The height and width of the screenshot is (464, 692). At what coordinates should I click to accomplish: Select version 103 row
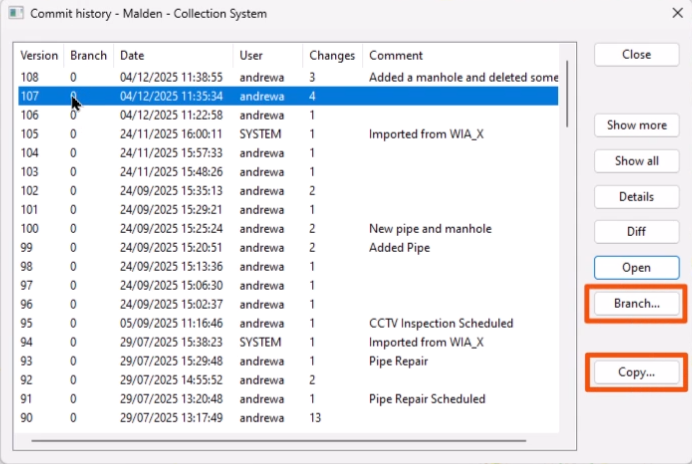288,172
